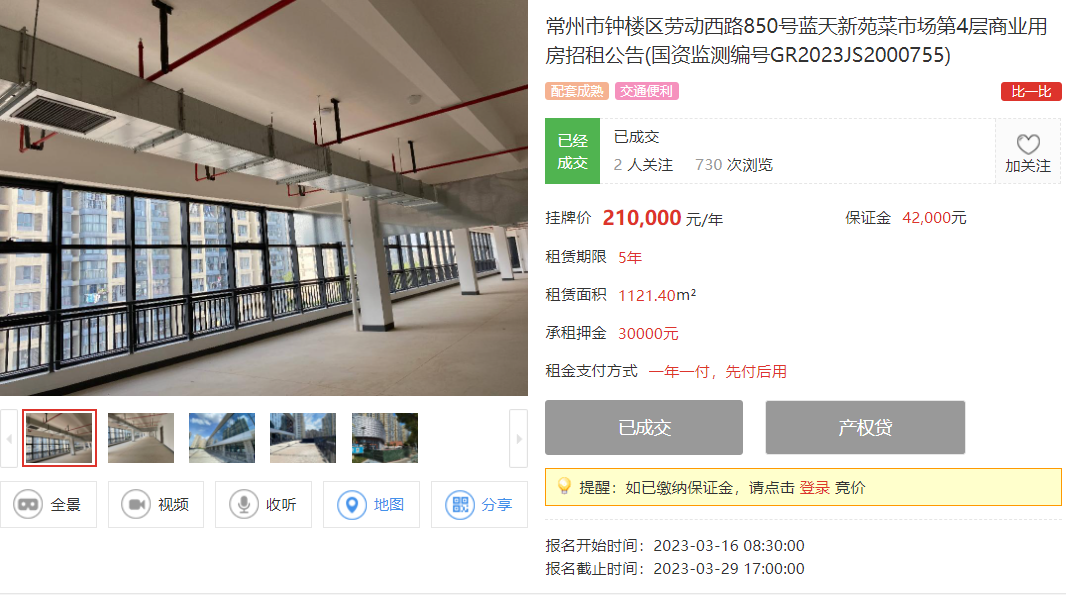
Task: Click the 收听 microphone icon
Action: pyautogui.click(x=243, y=505)
